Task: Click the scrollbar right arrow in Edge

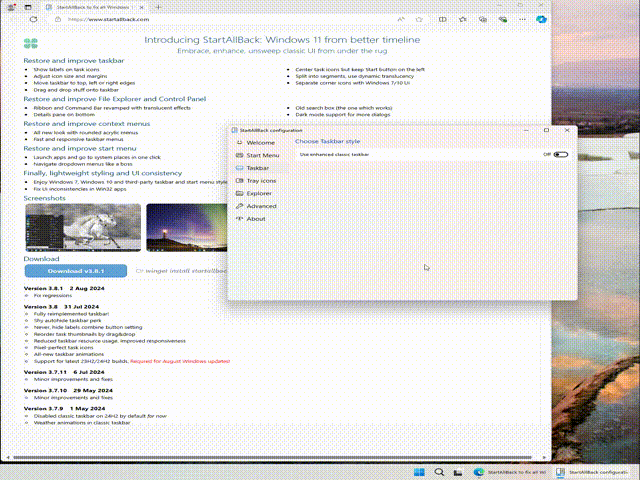Action: [x=544, y=457]
